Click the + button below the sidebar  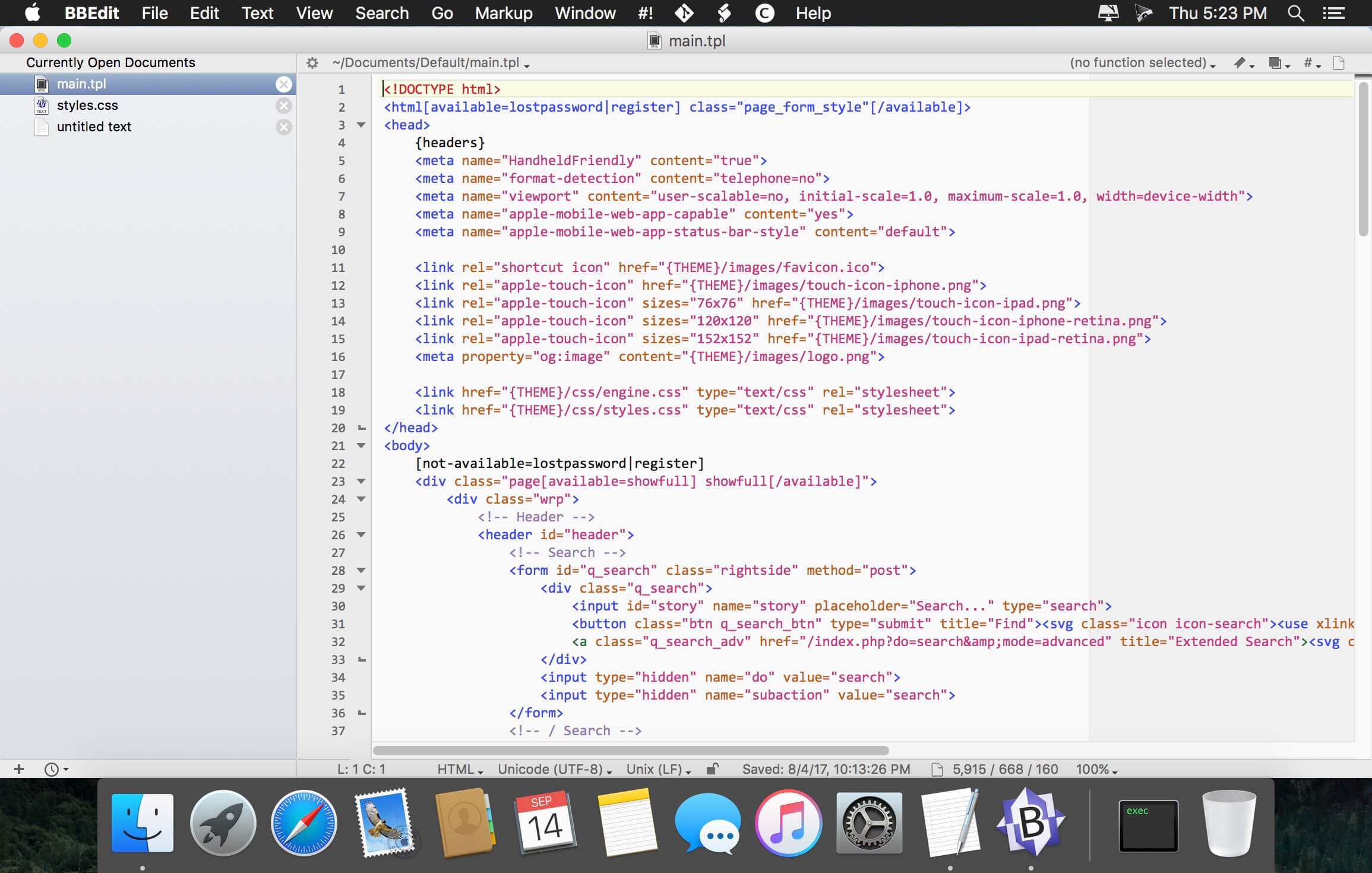(x=20, y=768)
